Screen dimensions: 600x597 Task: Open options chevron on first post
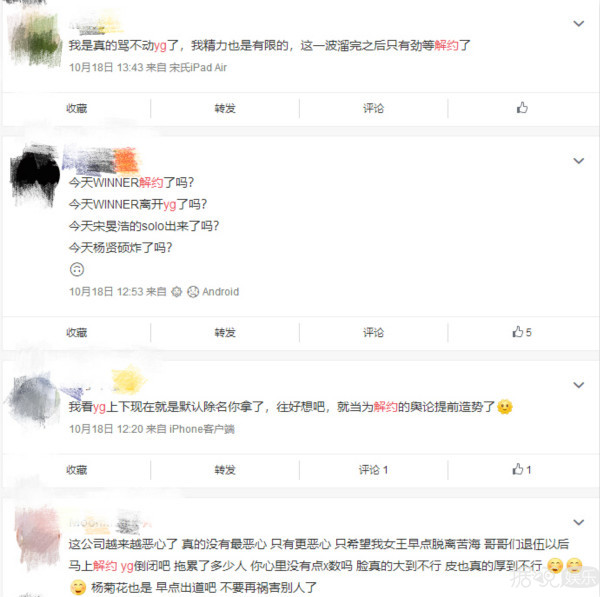579,24
